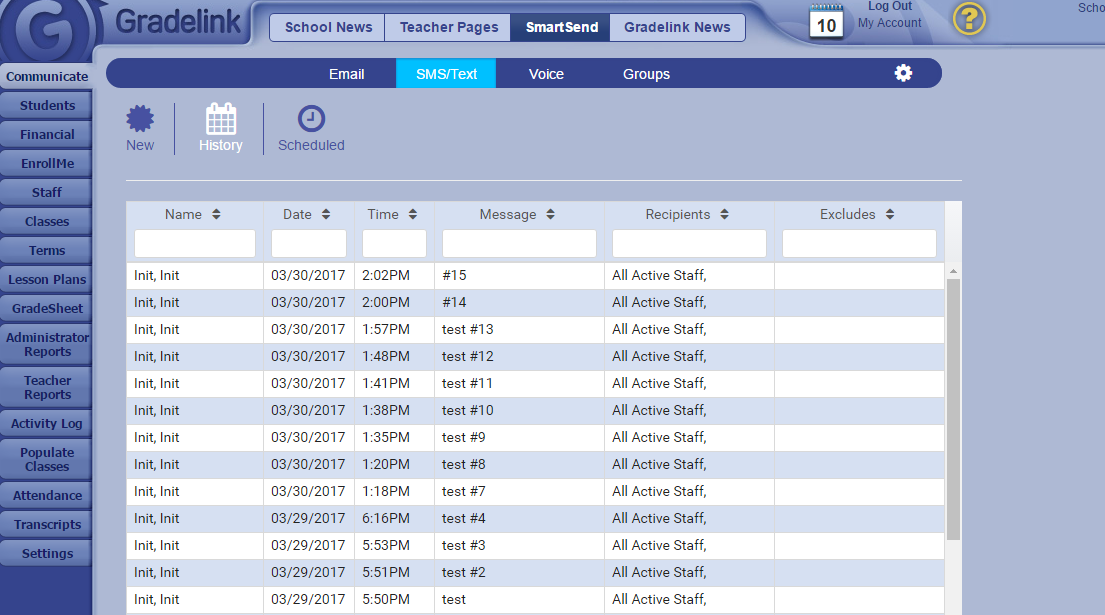Sort table by Recipients column arrows
Viewport: 1105px width, 615px height.
coord(724,214)
